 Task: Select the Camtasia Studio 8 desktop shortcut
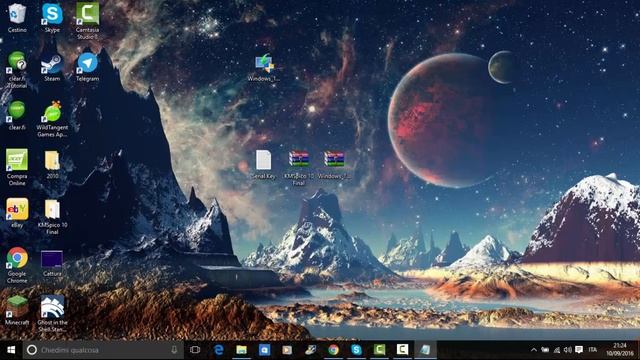(x=87, y=20)
